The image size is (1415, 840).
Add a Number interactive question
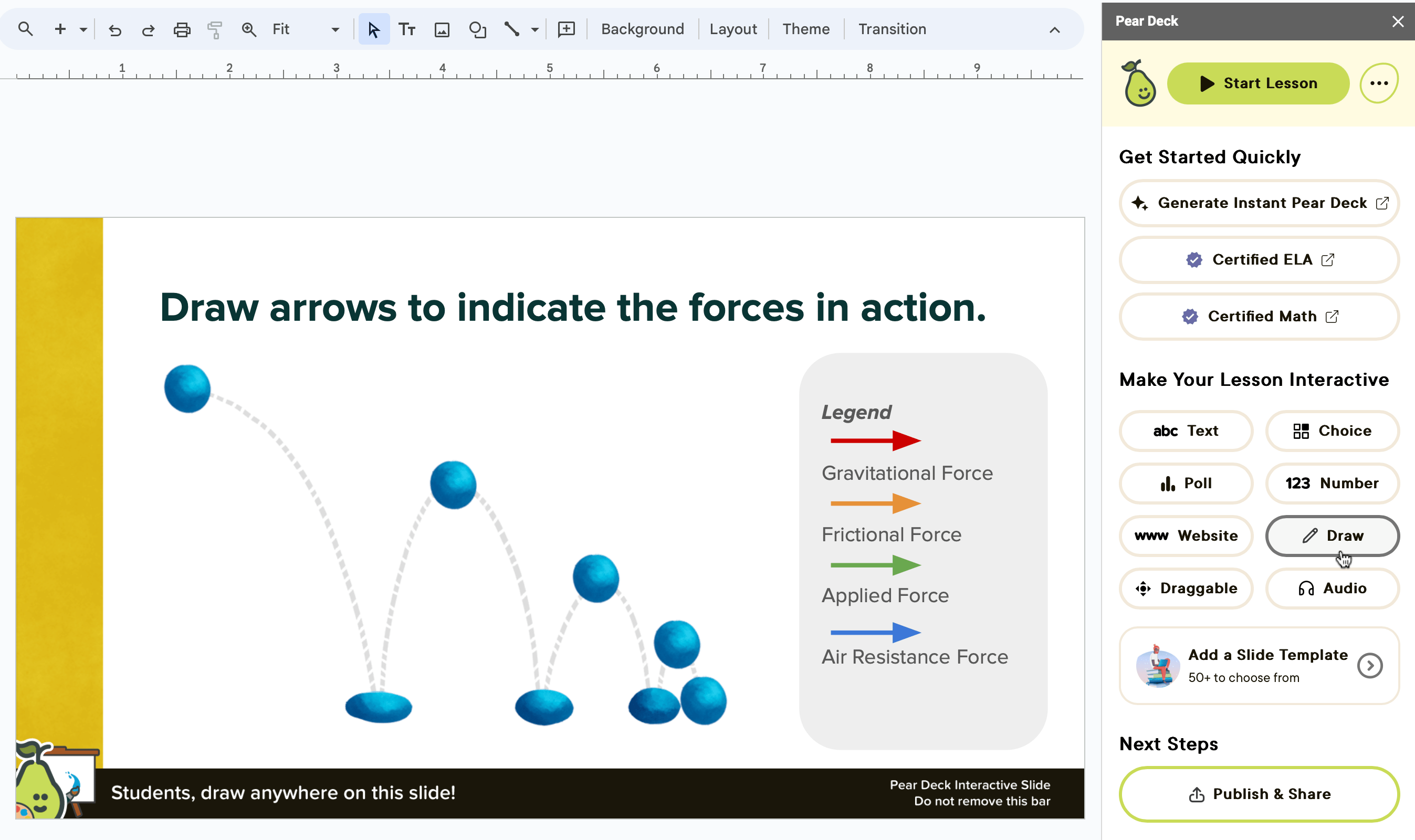1332,484
